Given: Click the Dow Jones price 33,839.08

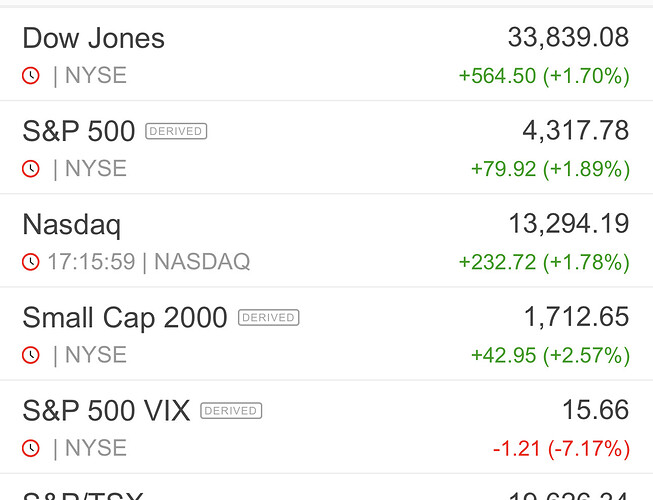Looking at the screenshot, I should pyautogui.click(x=568, y=38).
